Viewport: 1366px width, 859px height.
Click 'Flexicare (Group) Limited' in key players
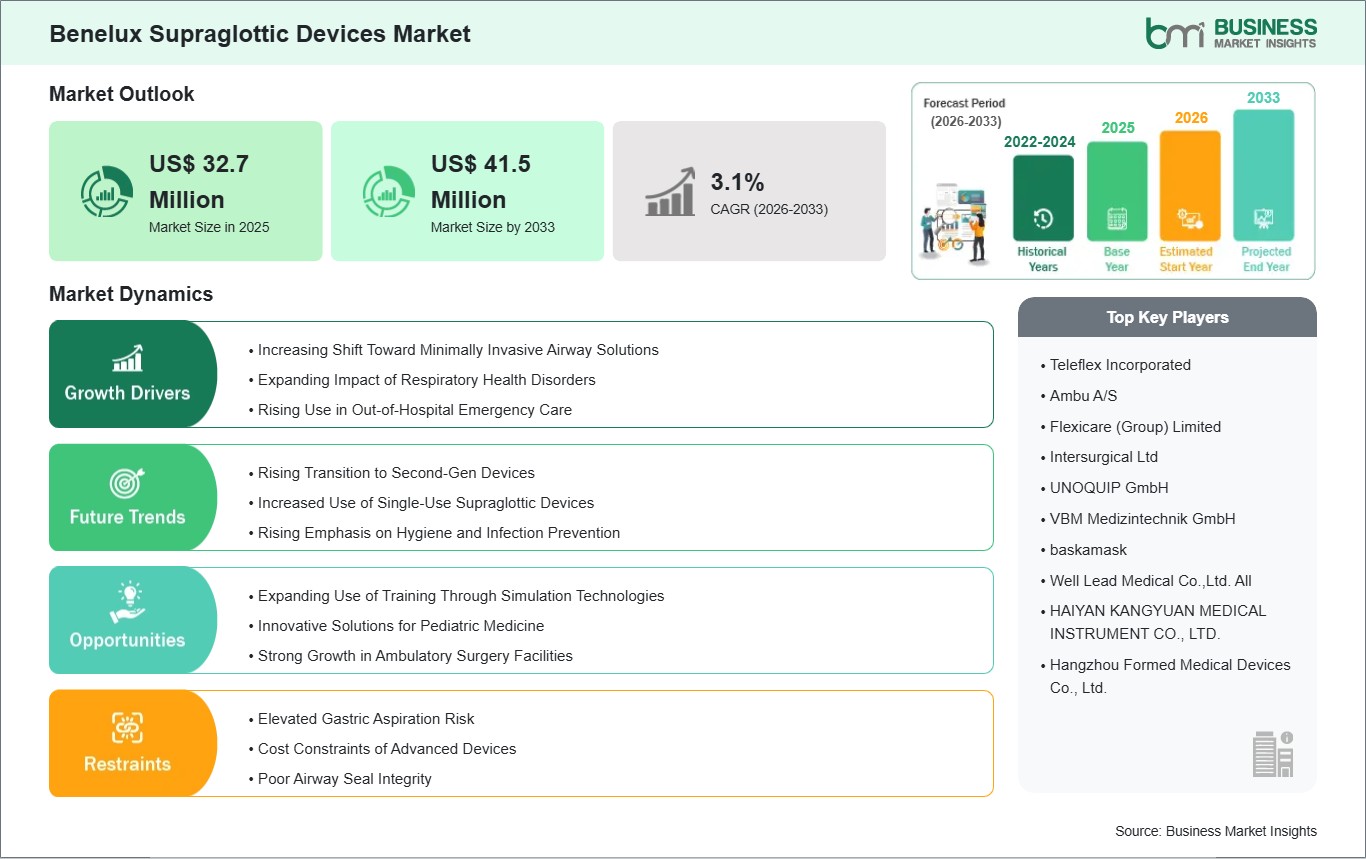1135,427
